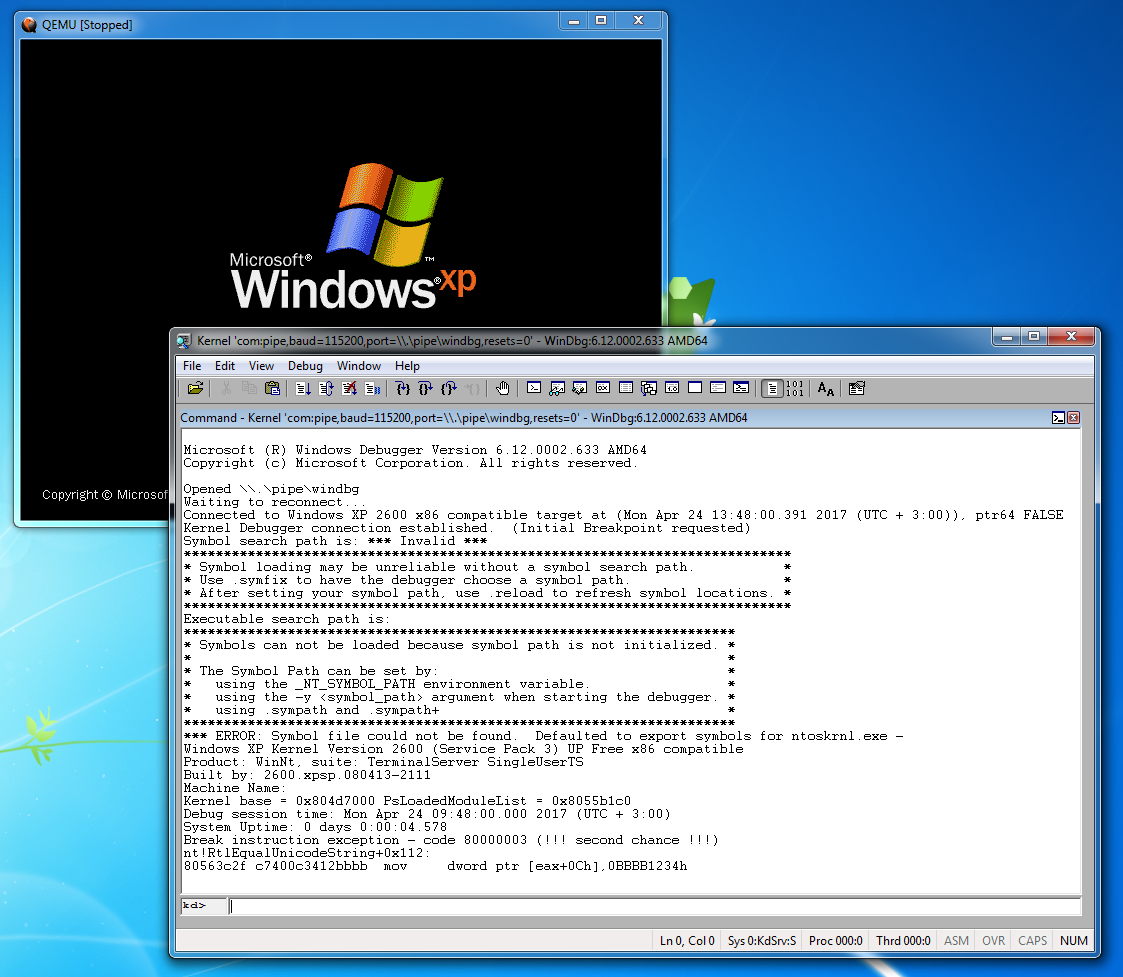
Task: Open the Disassembly window toolbar icon
Action: (x=673, y=388)
